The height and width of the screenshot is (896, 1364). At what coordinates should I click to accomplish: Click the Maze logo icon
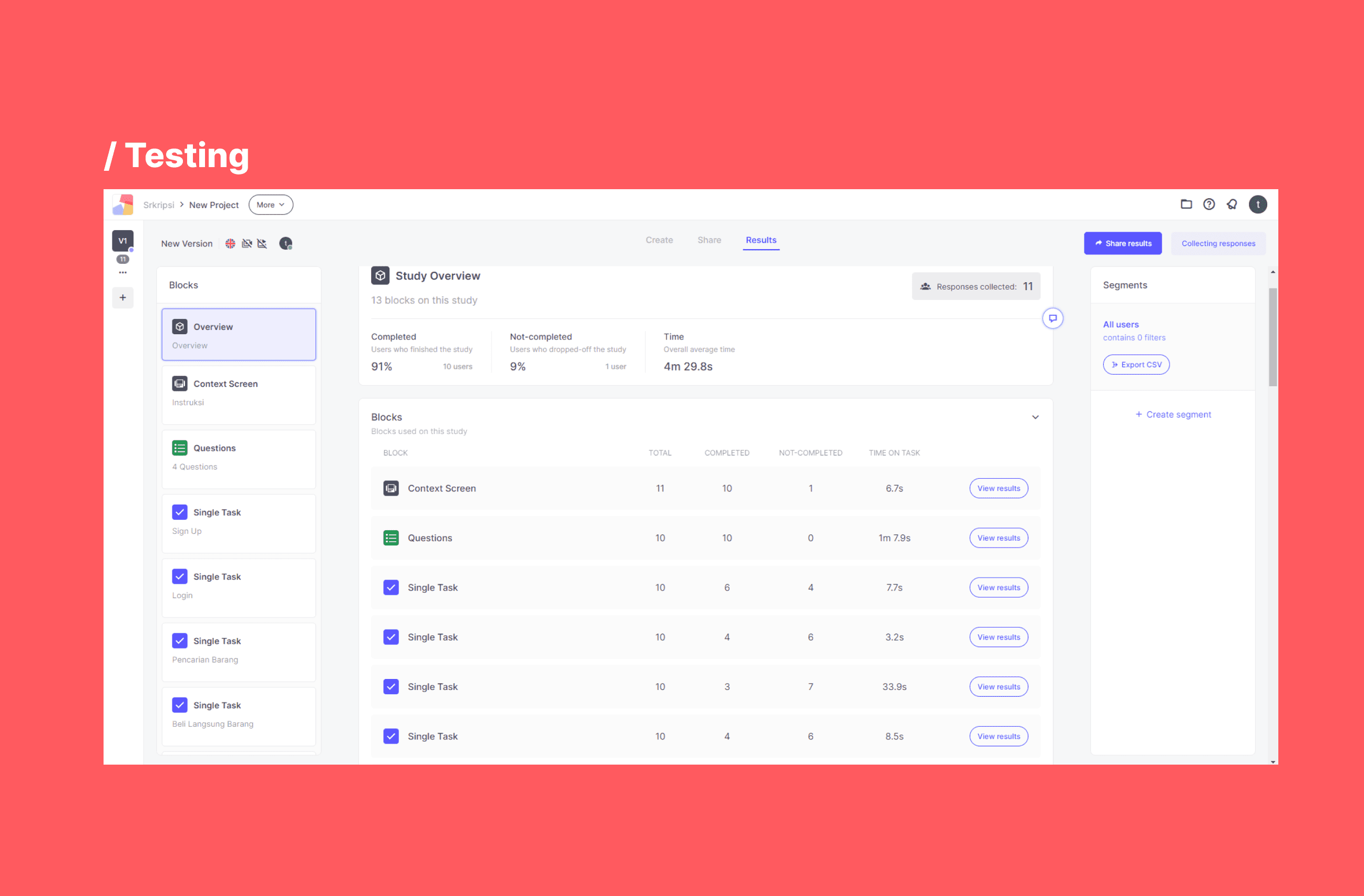pyautogui.click(x=122, y=204)
